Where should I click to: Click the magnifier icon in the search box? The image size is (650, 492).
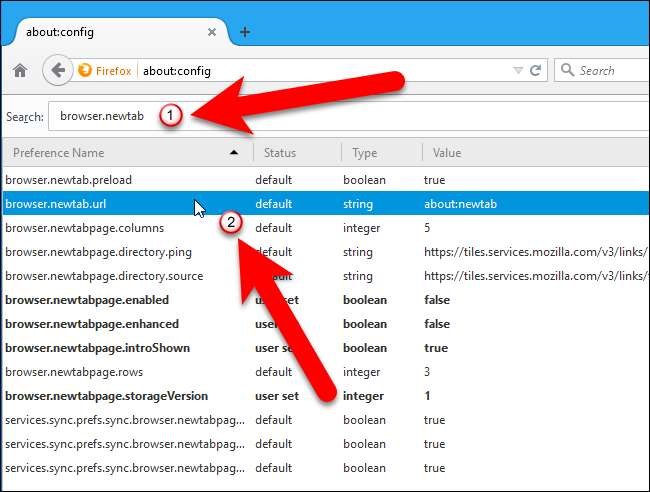coord(568,71)
